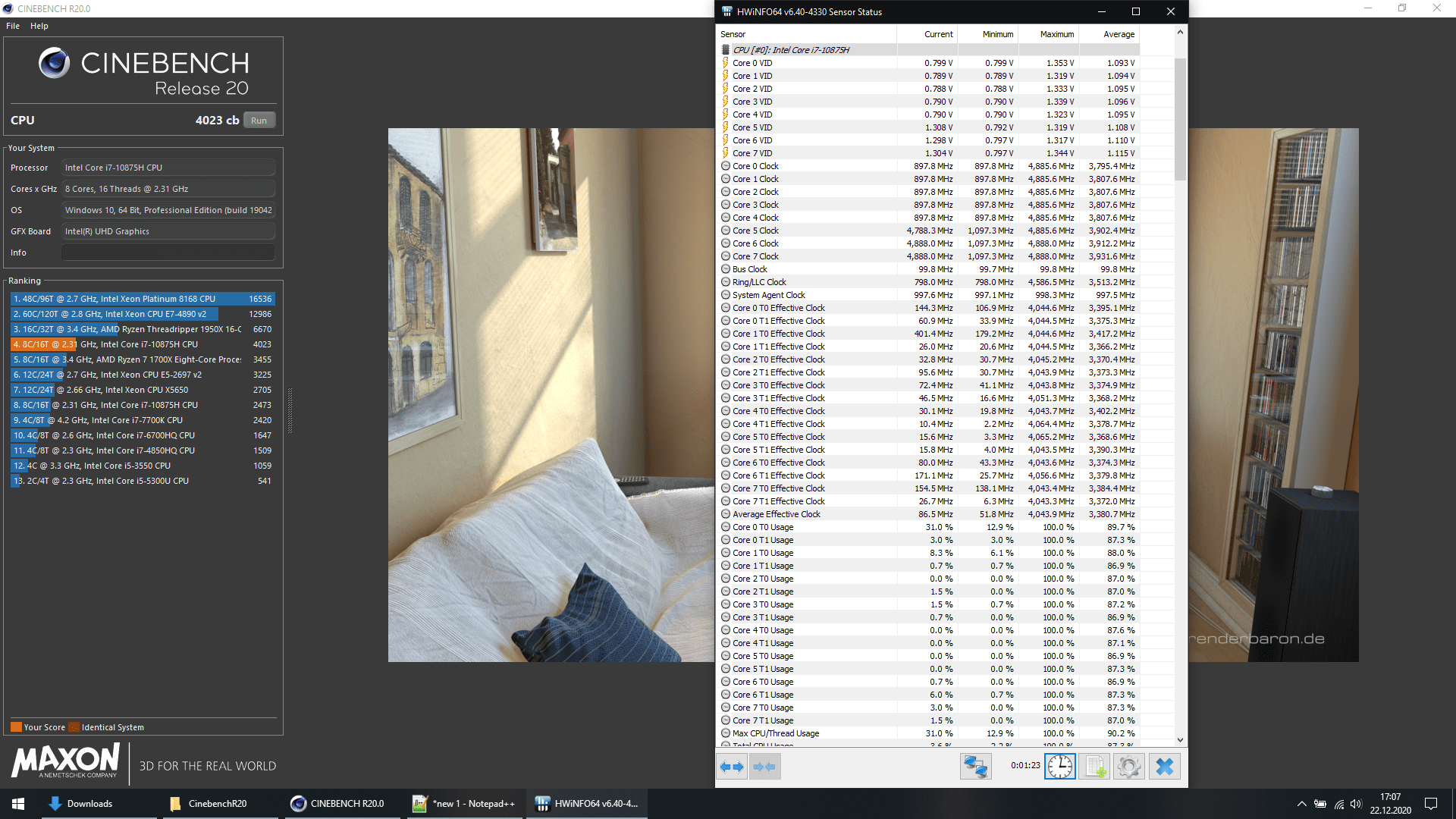Click the Average Effective Clock sensor icon
This screenshot has width=1456, height=819.
725,514
